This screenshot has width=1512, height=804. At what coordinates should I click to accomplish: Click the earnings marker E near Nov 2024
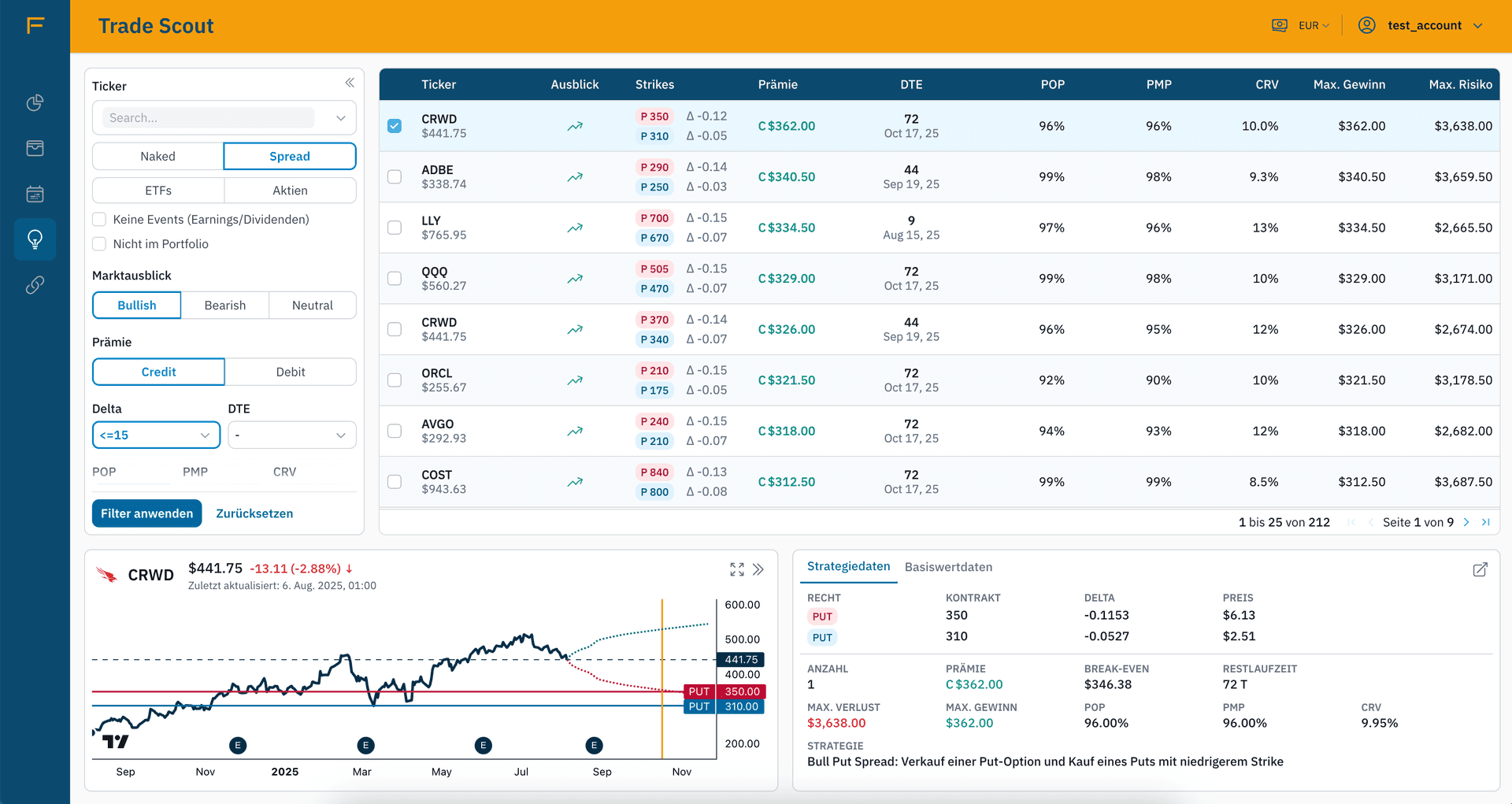[x=238, y=745]
